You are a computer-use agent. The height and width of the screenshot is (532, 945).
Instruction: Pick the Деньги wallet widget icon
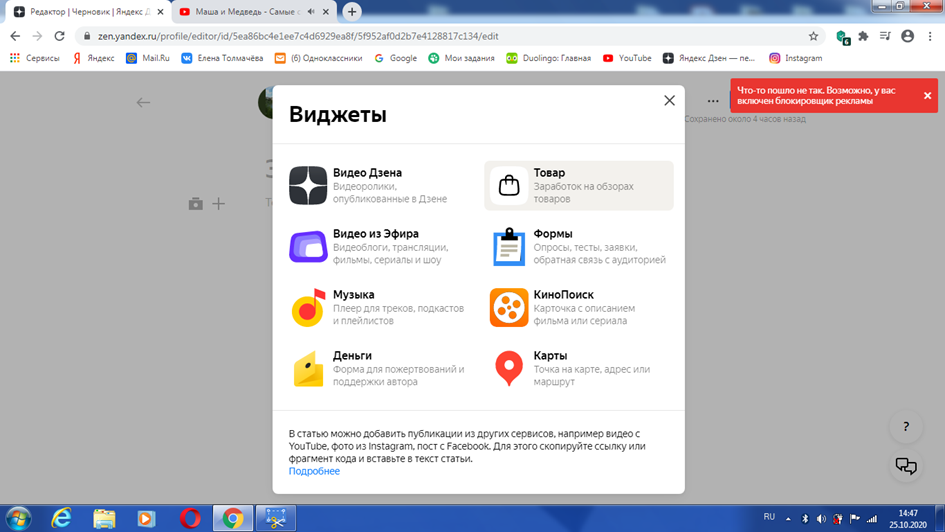pos(308,368)
